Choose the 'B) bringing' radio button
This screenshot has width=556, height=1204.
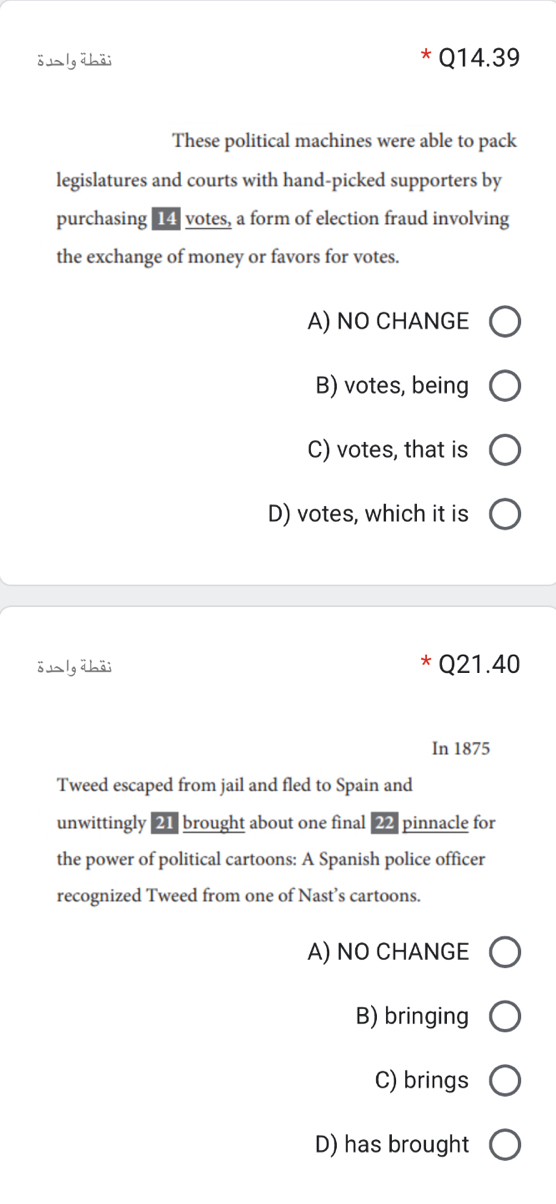pos(504,1017)
